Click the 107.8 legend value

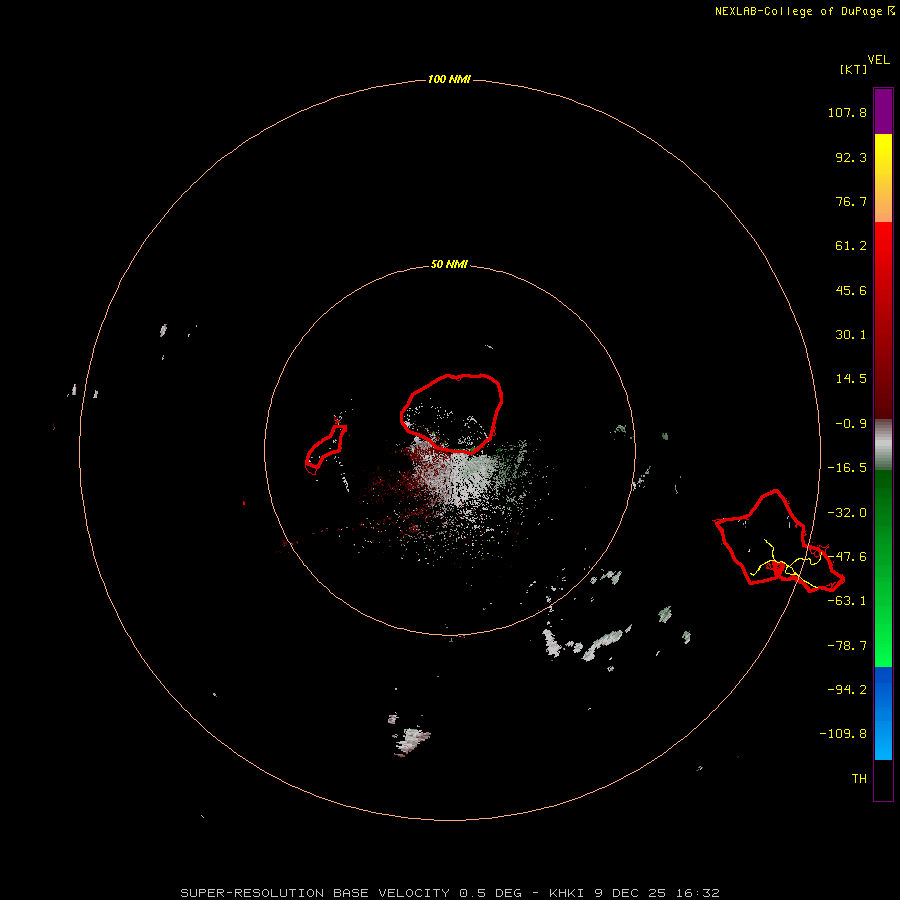[847, 112]
